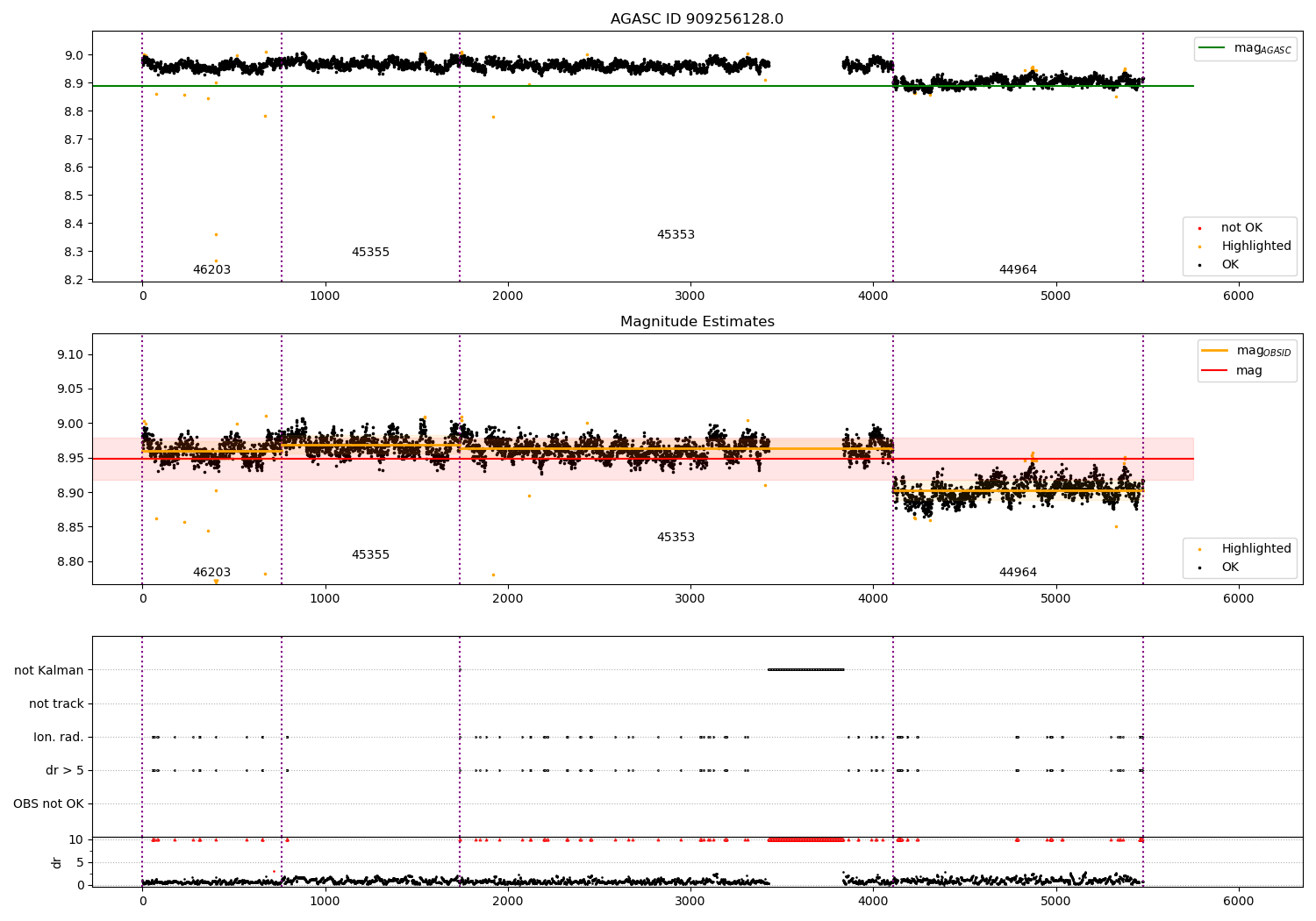This screenshot has height=921, width=1316.
Task: Click the 9.00 y-axis tick label
Action: tap(68, 424)
